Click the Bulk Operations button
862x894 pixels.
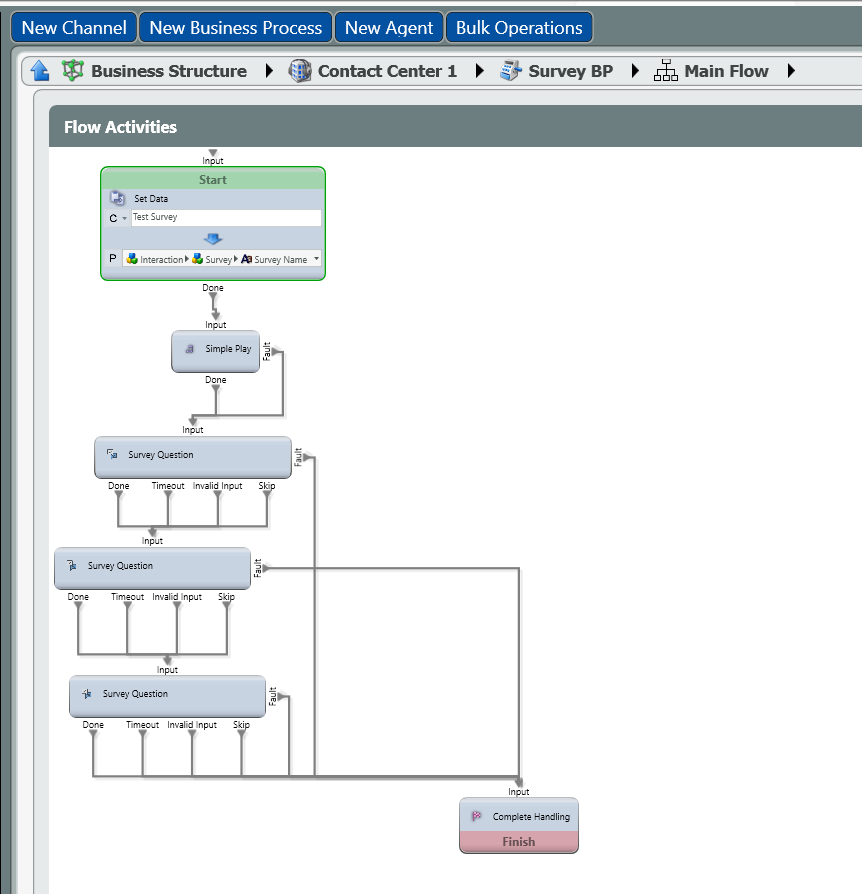click(x=519, y=28)
